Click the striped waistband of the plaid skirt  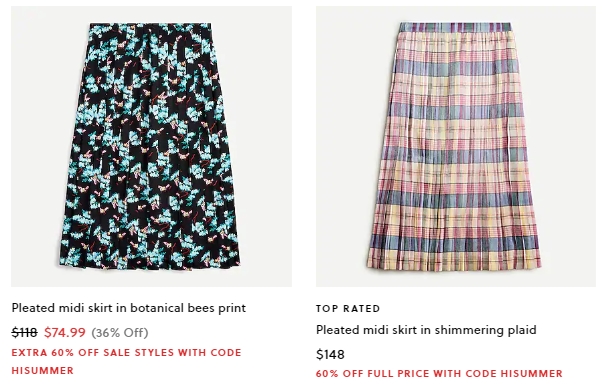coord(455,27)
